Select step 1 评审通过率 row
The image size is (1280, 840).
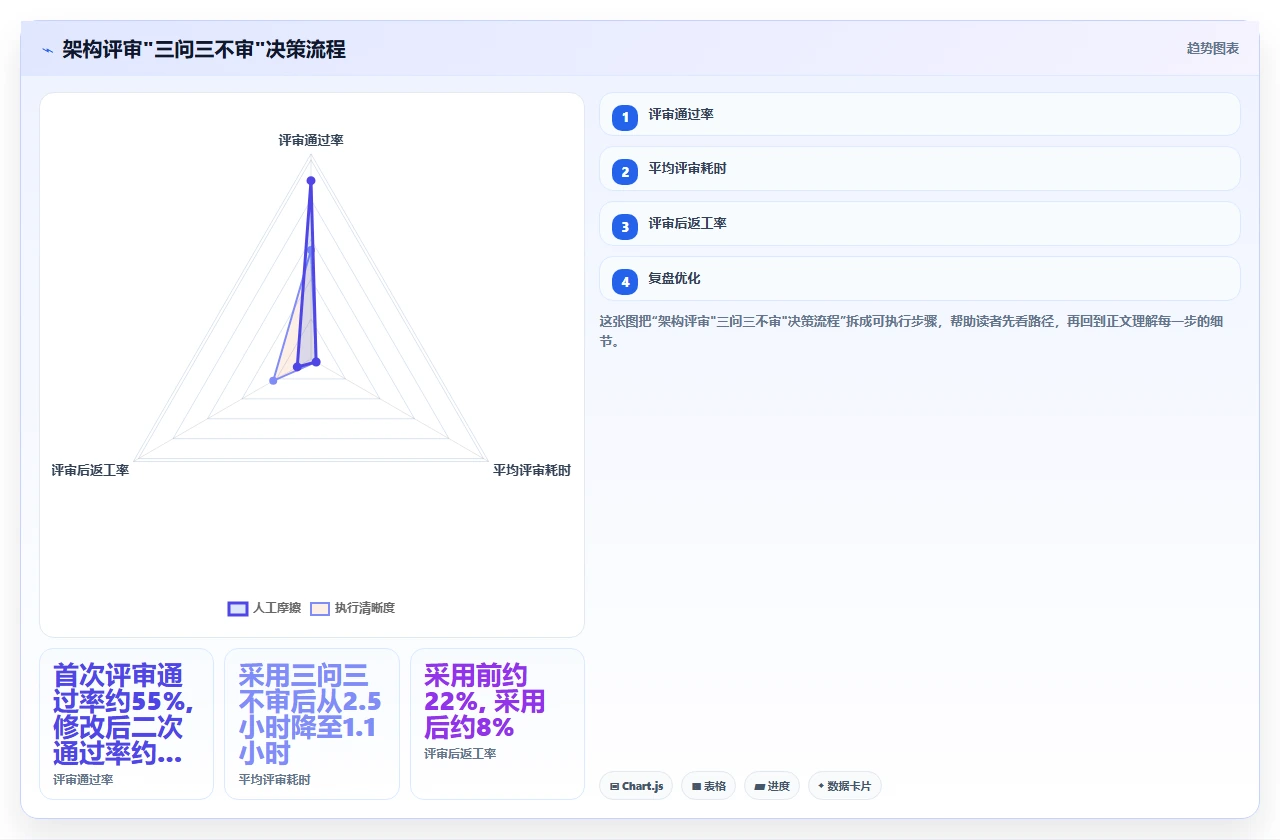919,114
